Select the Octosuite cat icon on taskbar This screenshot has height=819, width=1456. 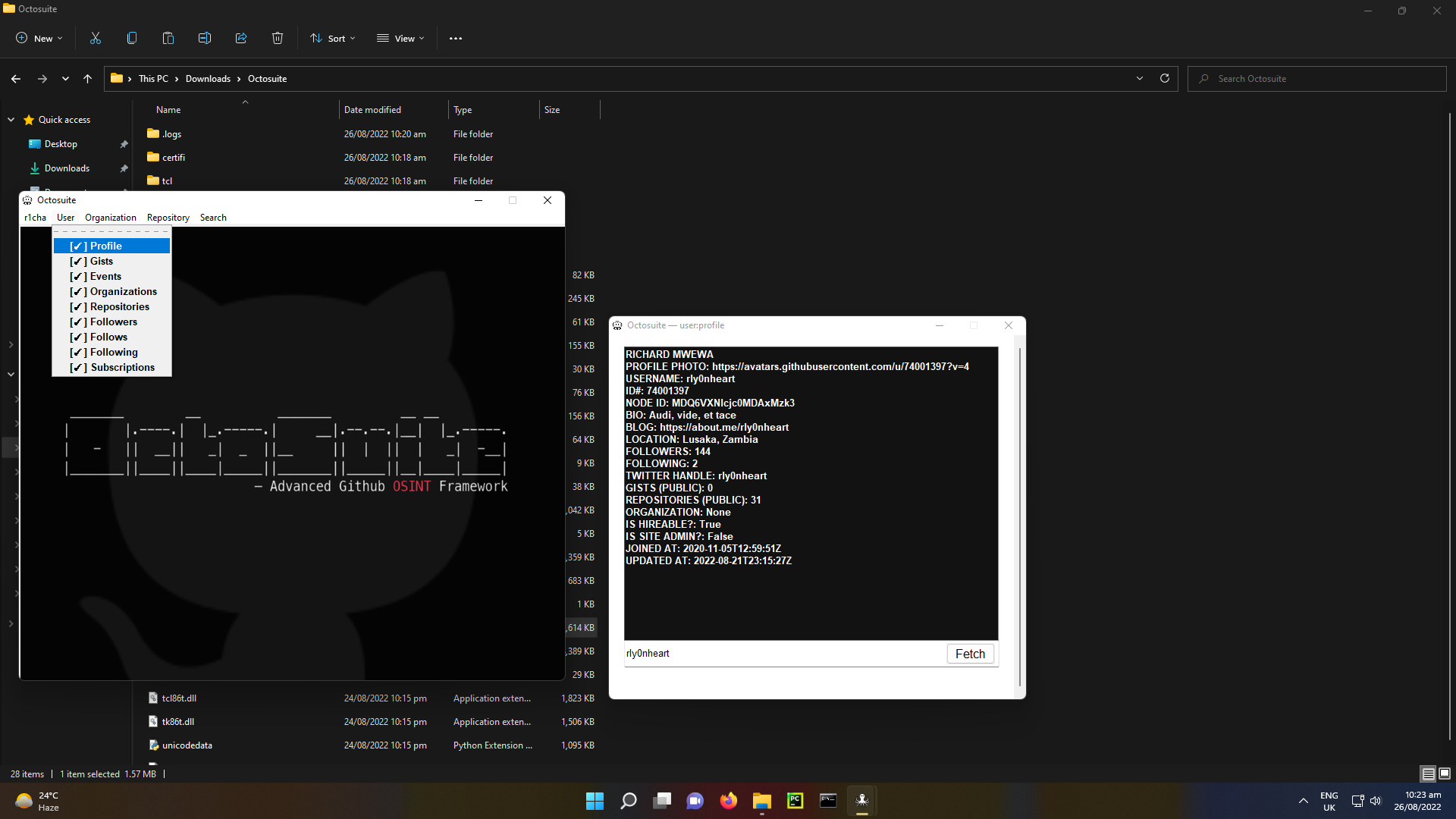[x=861, y=800]
